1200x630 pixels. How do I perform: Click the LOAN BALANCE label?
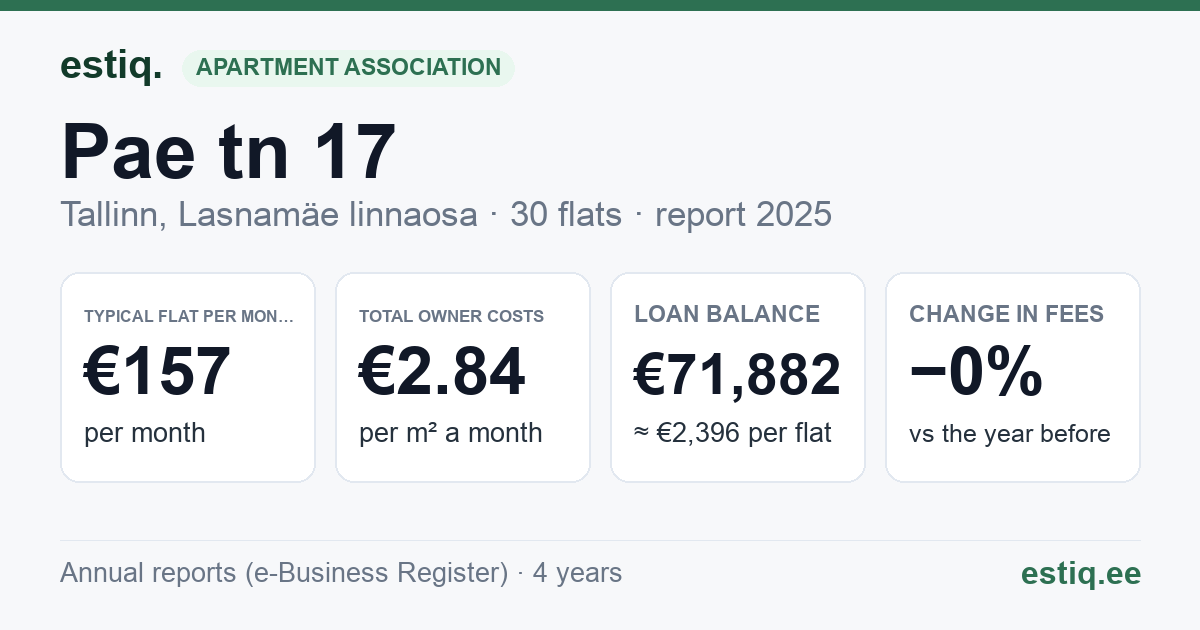pyautogui.click(x=727, y=314)
